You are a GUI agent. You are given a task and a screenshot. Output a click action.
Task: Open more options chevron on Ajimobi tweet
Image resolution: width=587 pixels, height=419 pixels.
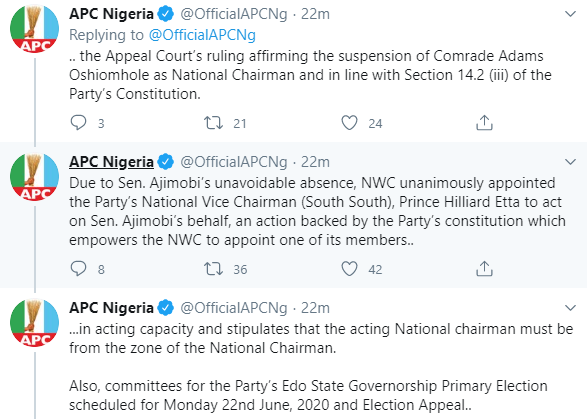pos(570,162)
